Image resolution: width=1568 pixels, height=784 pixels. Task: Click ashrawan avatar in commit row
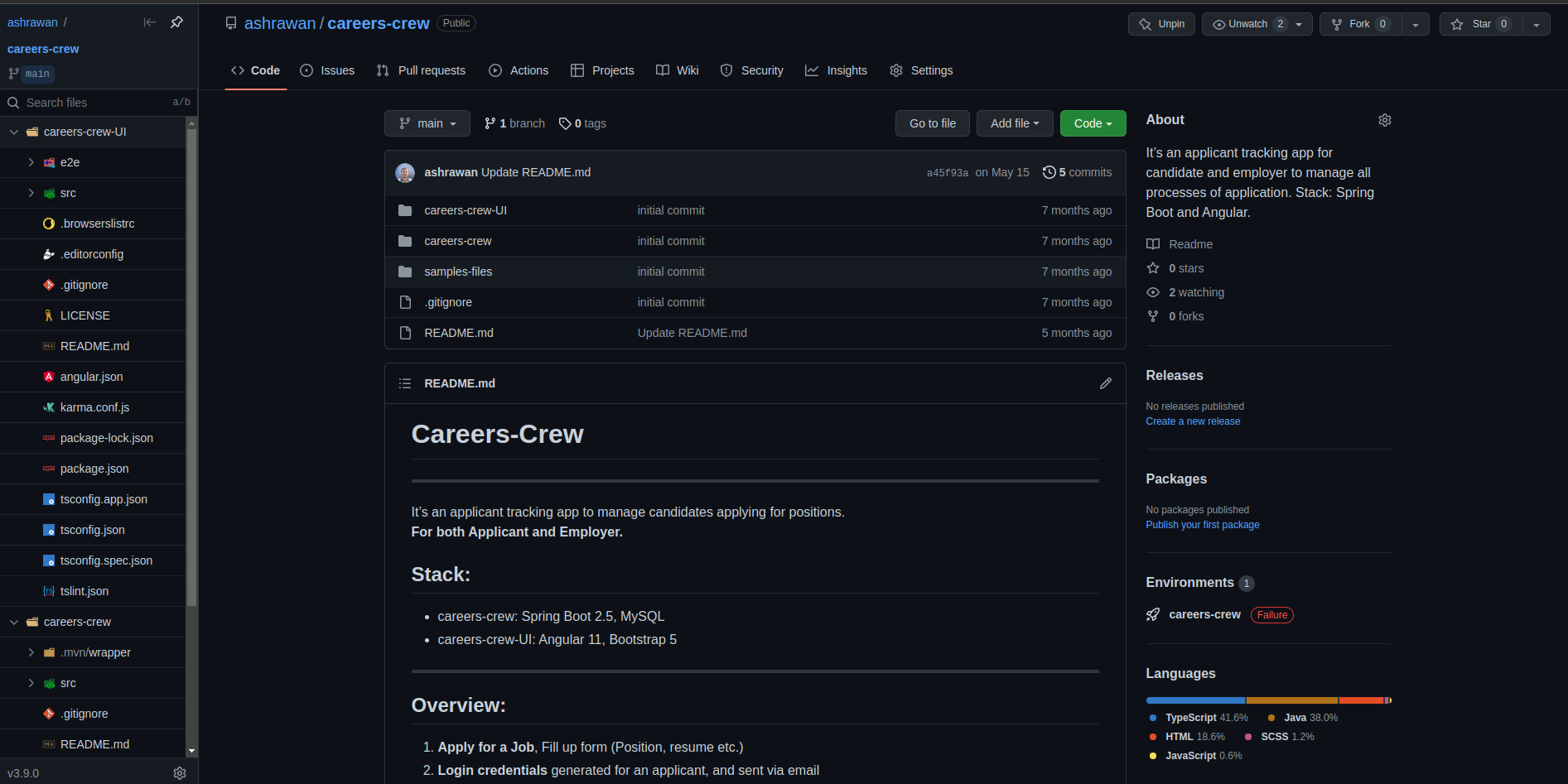(405, 172)
